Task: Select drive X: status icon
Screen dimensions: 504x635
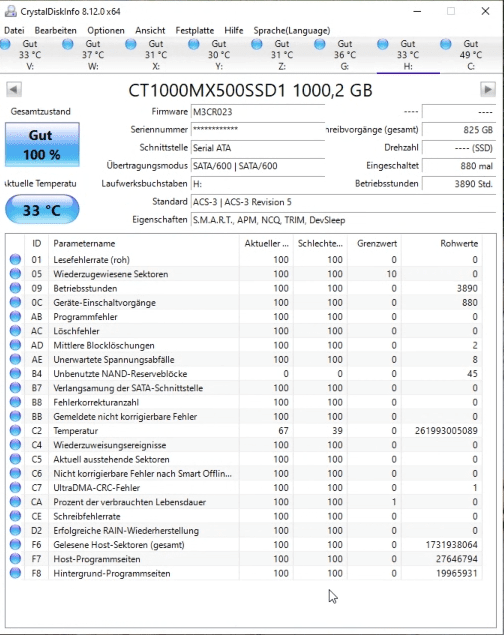Action: (x=131, y=44)
